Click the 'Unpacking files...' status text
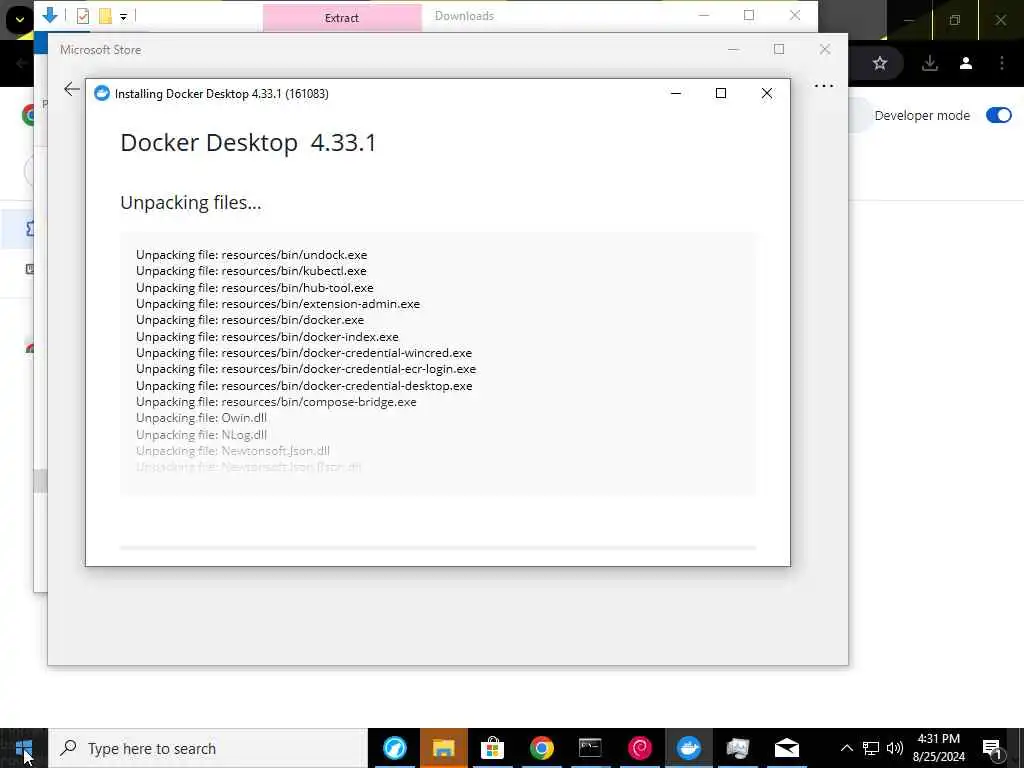 pyautogui.click(x=191, y=202)
